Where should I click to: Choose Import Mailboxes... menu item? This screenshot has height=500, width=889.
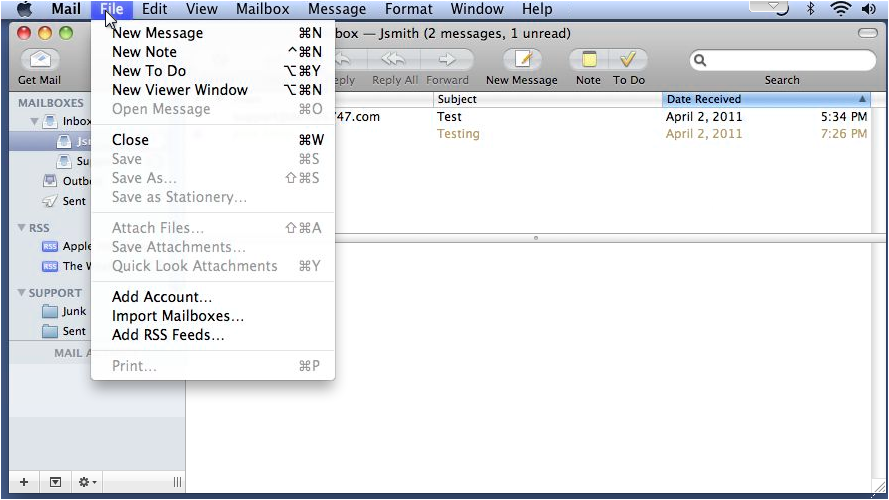(213, 316)
